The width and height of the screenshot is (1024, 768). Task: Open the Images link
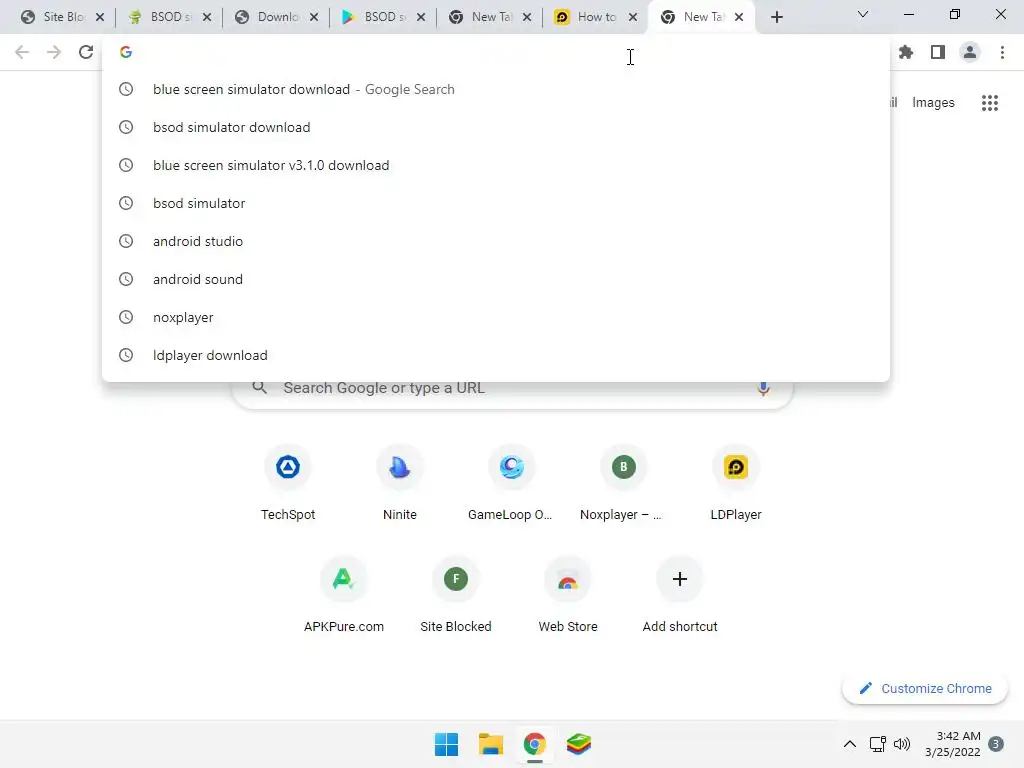(933, 103)
